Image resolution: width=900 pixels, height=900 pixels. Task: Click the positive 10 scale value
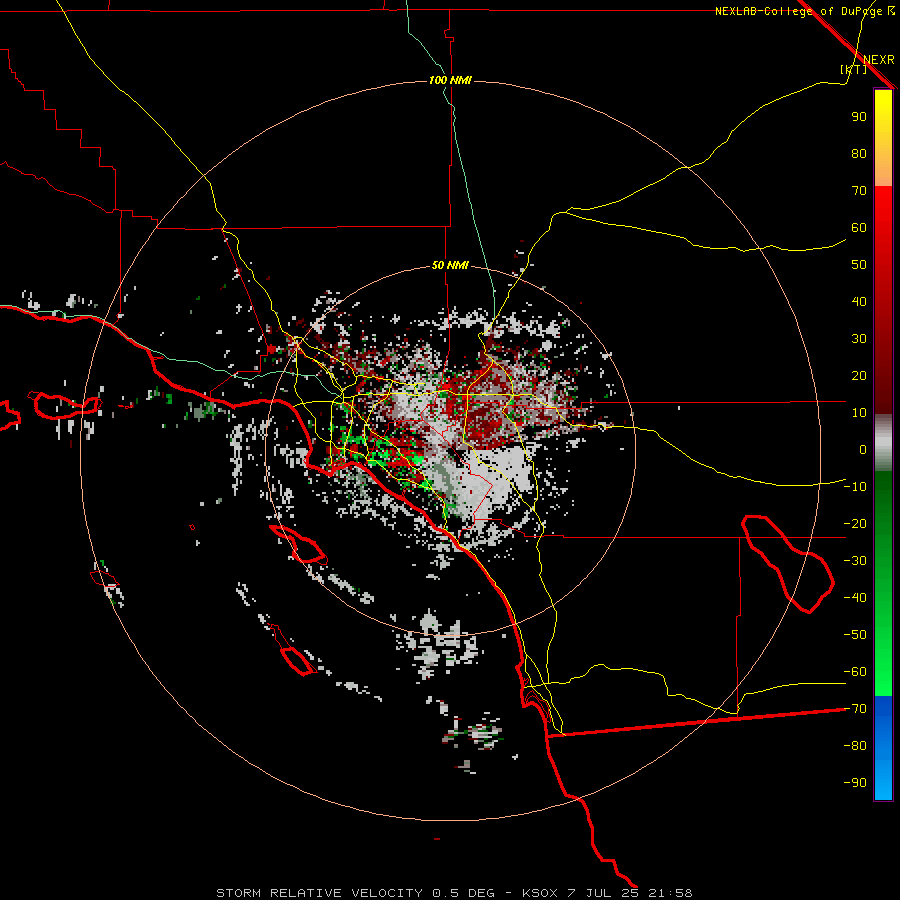[859, 413]
